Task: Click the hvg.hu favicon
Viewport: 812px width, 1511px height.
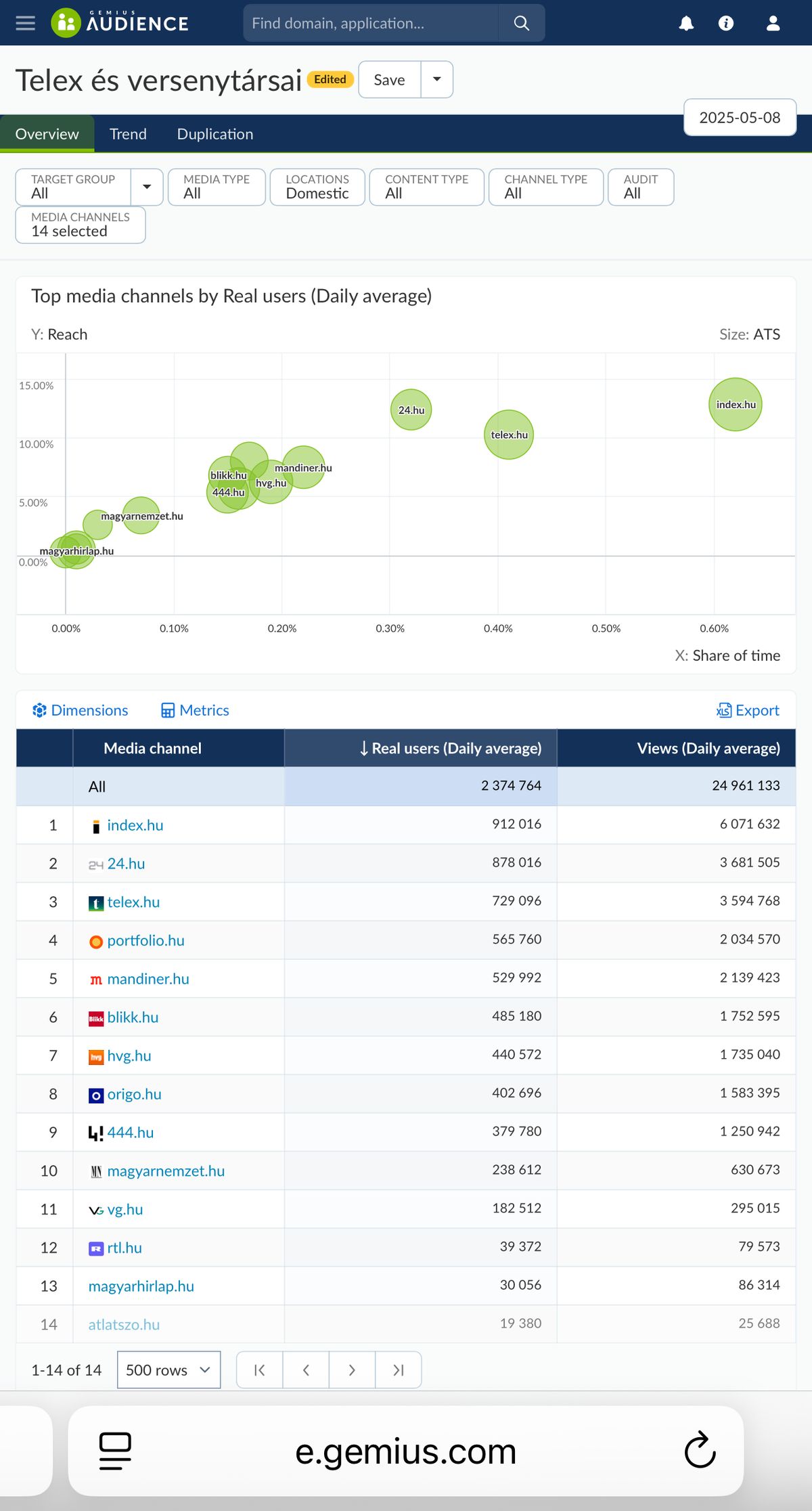Action: pos(96,1057)
